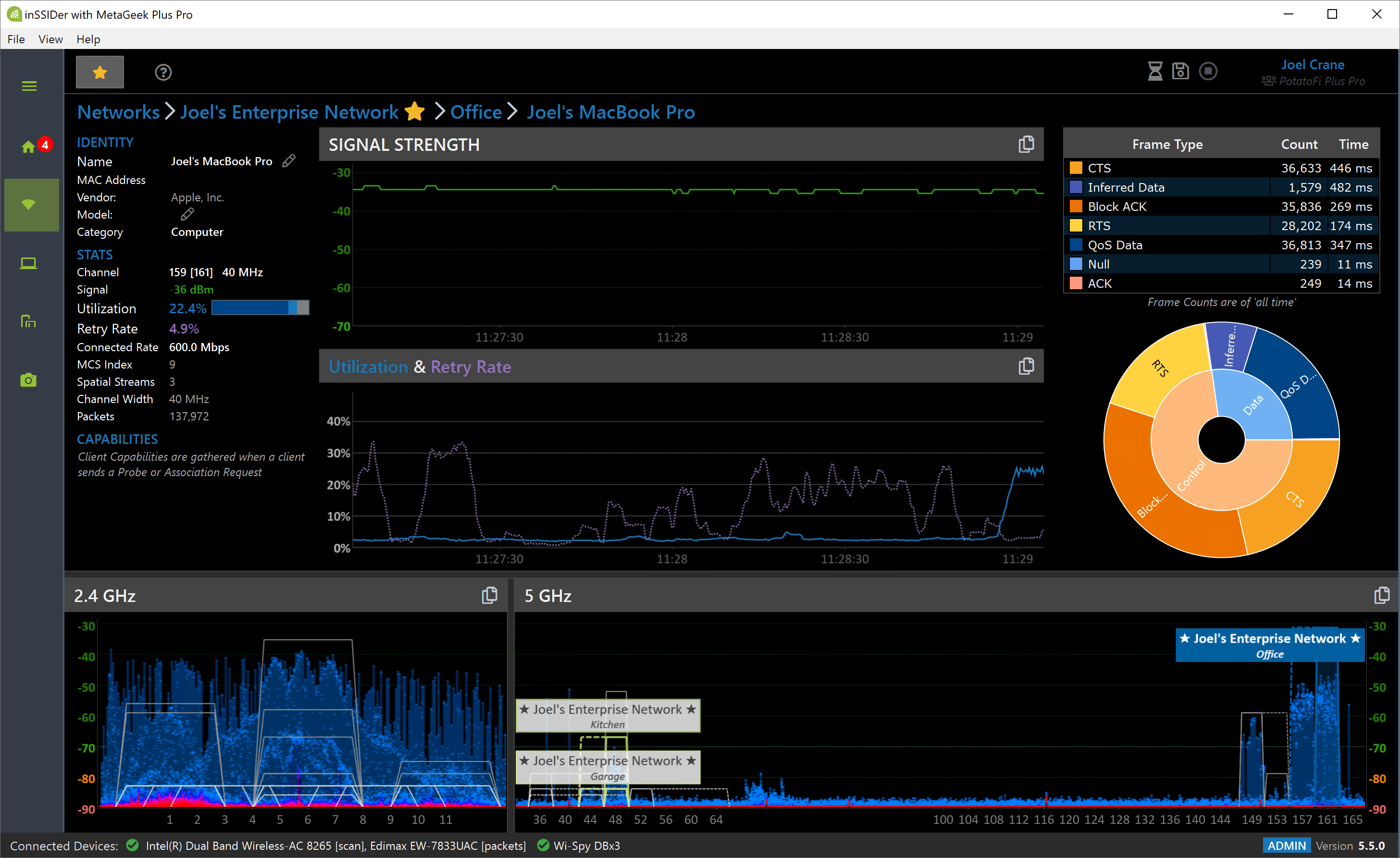Click the CTS color swatch
The image size is (1400, 858).
pyautogui.click(x=1076, y=168)
